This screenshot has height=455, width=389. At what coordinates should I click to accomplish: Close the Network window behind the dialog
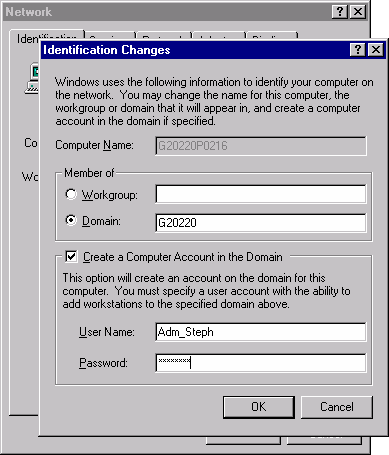pos(358,12)
